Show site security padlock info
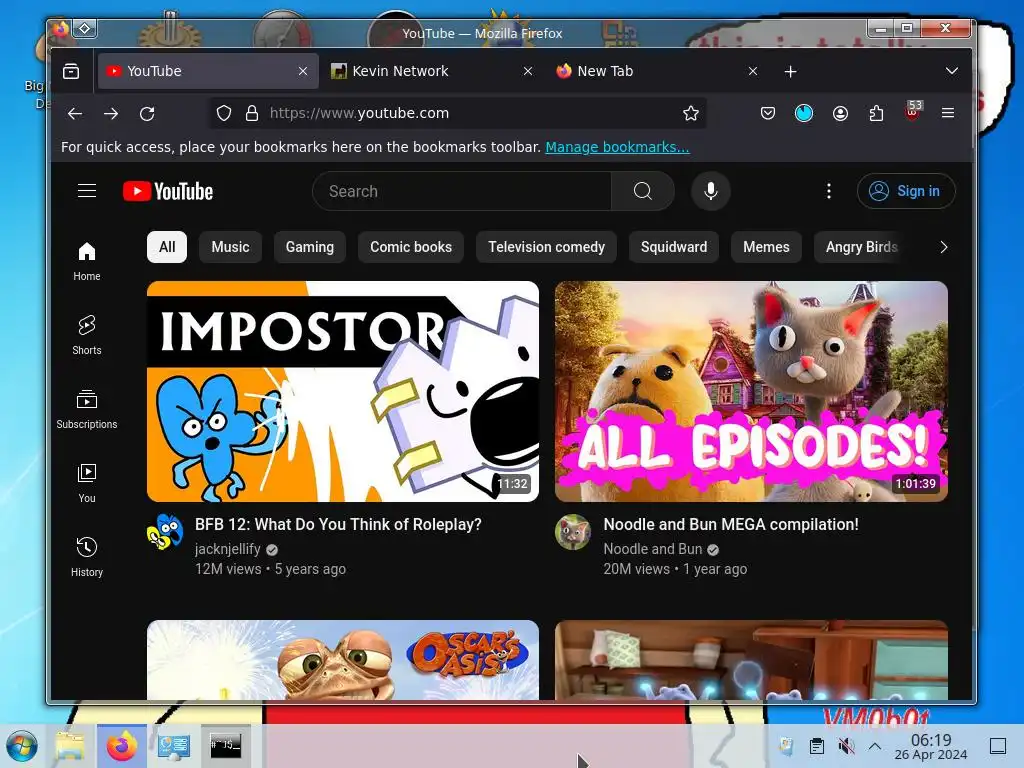 tap(252, 114)
